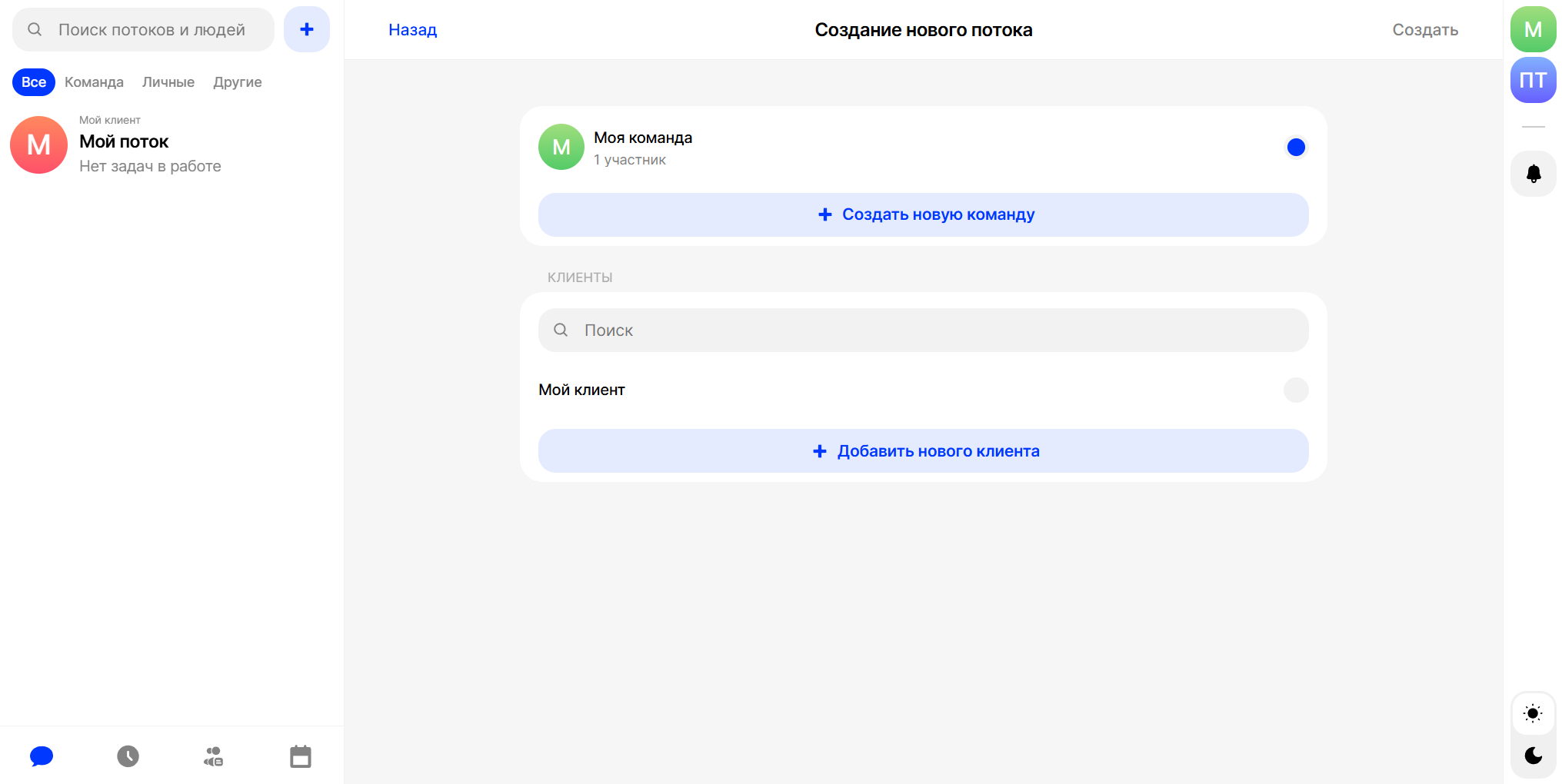Open the green M profile avatar
This screenshot has height=784, width=1562.
1533,29
